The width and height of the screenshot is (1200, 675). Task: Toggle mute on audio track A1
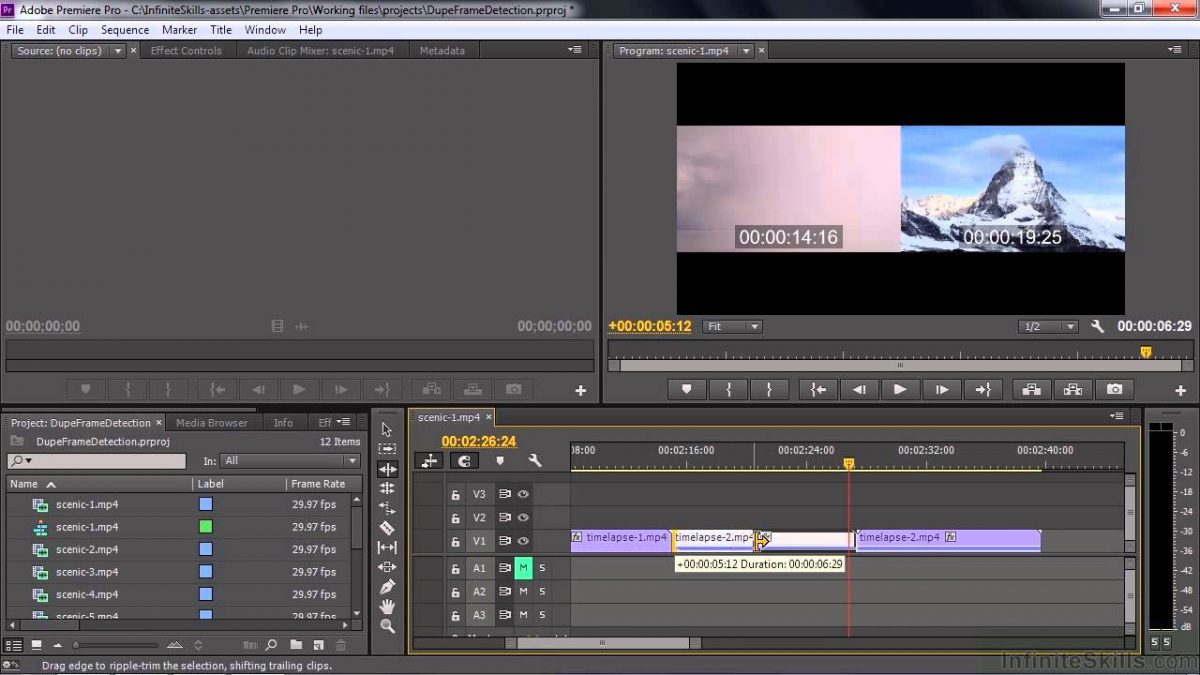point(523,568)
